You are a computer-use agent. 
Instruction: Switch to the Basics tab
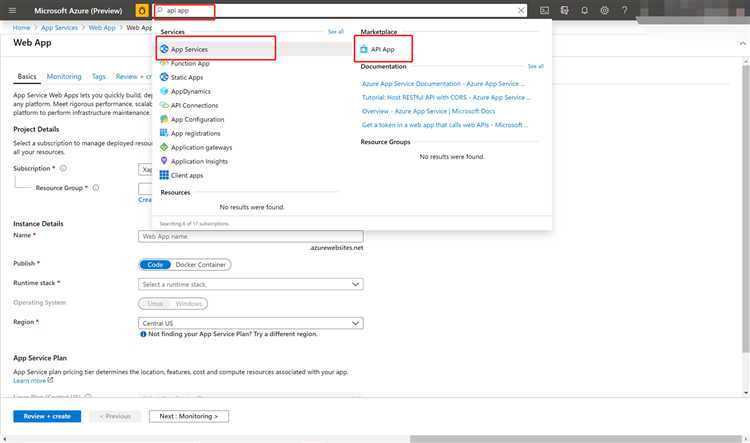[27, 77]
